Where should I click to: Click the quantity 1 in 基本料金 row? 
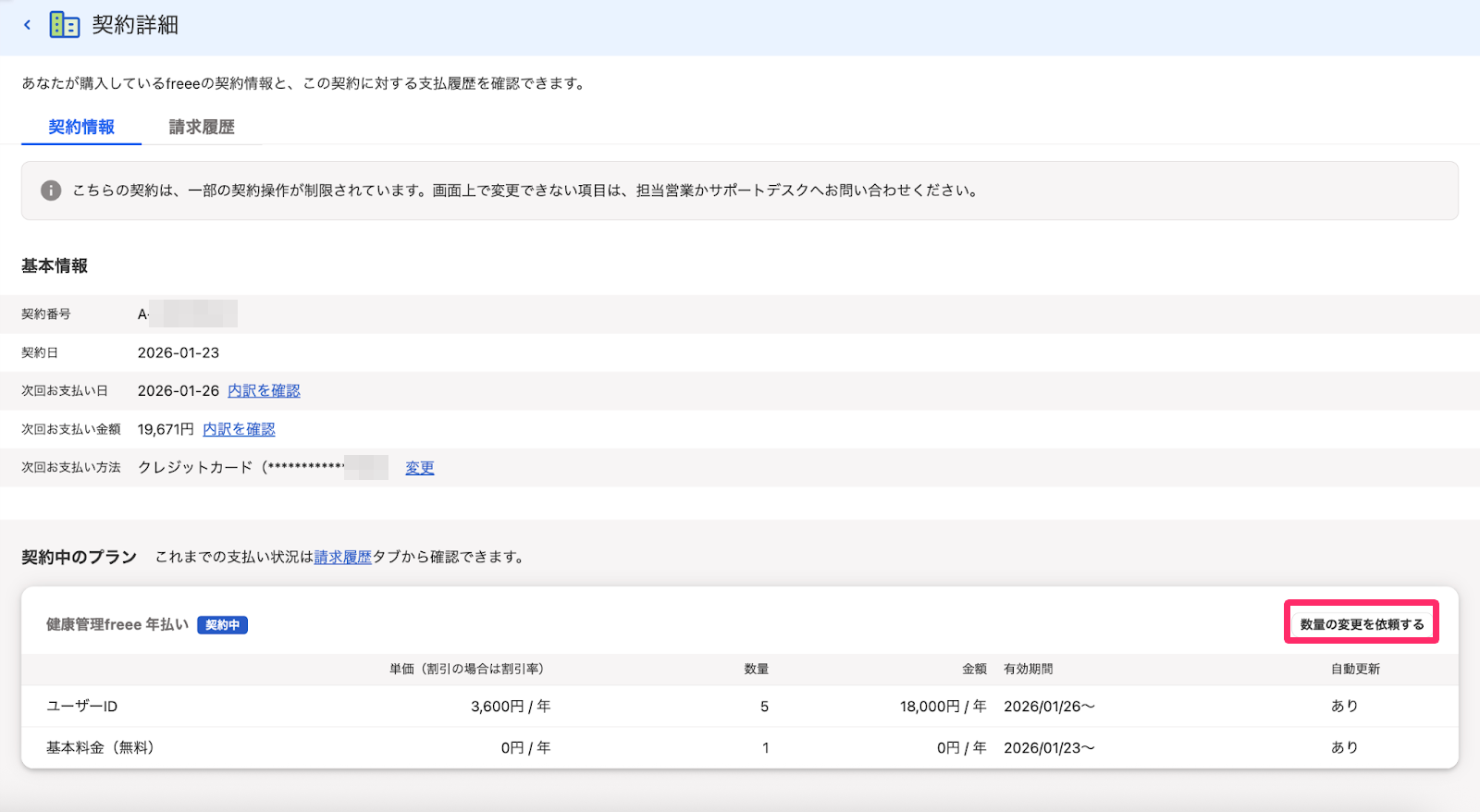click(x=766, y=747)
